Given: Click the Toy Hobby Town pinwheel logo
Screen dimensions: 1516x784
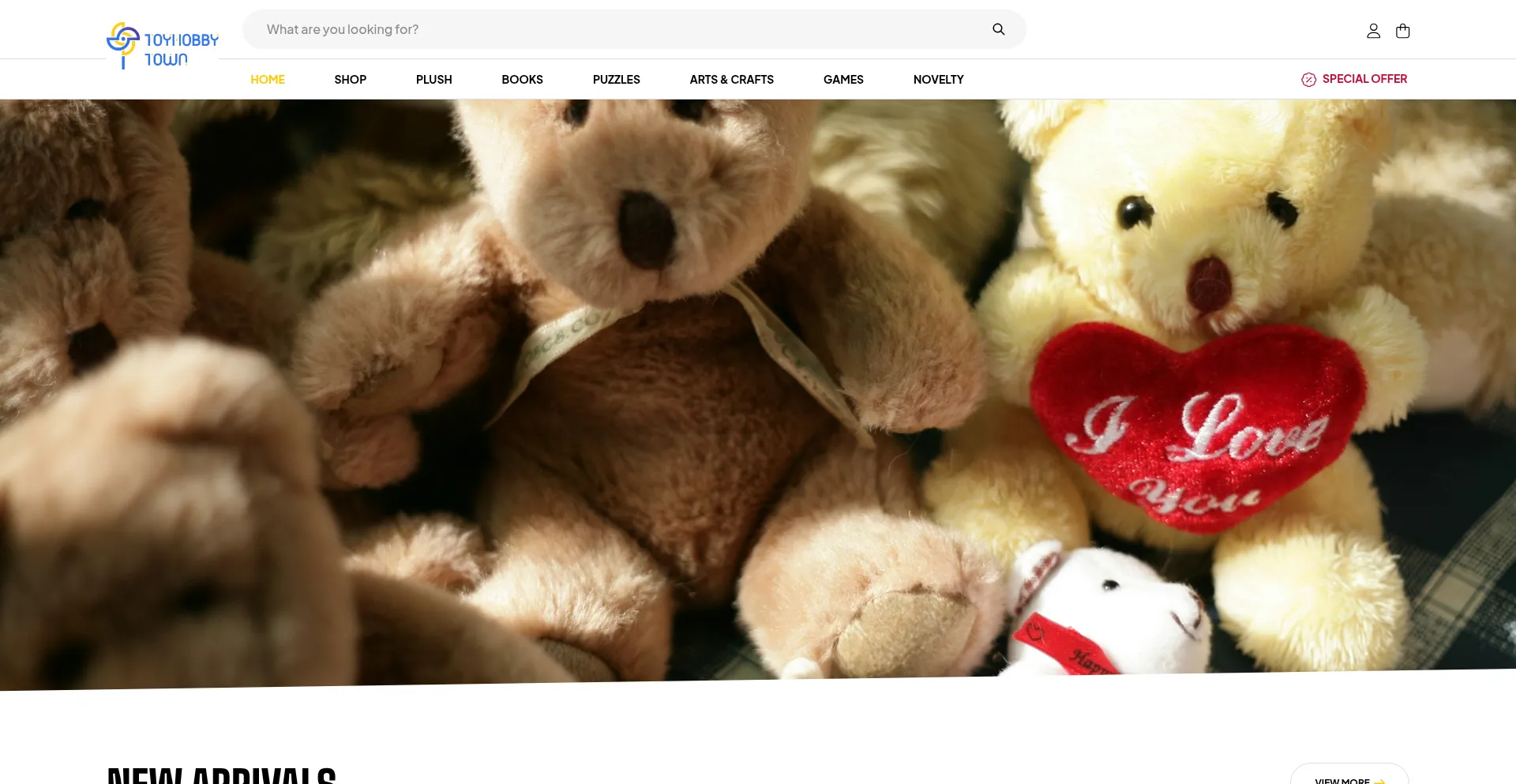Looking at the screenshot, I should [123, 43].
